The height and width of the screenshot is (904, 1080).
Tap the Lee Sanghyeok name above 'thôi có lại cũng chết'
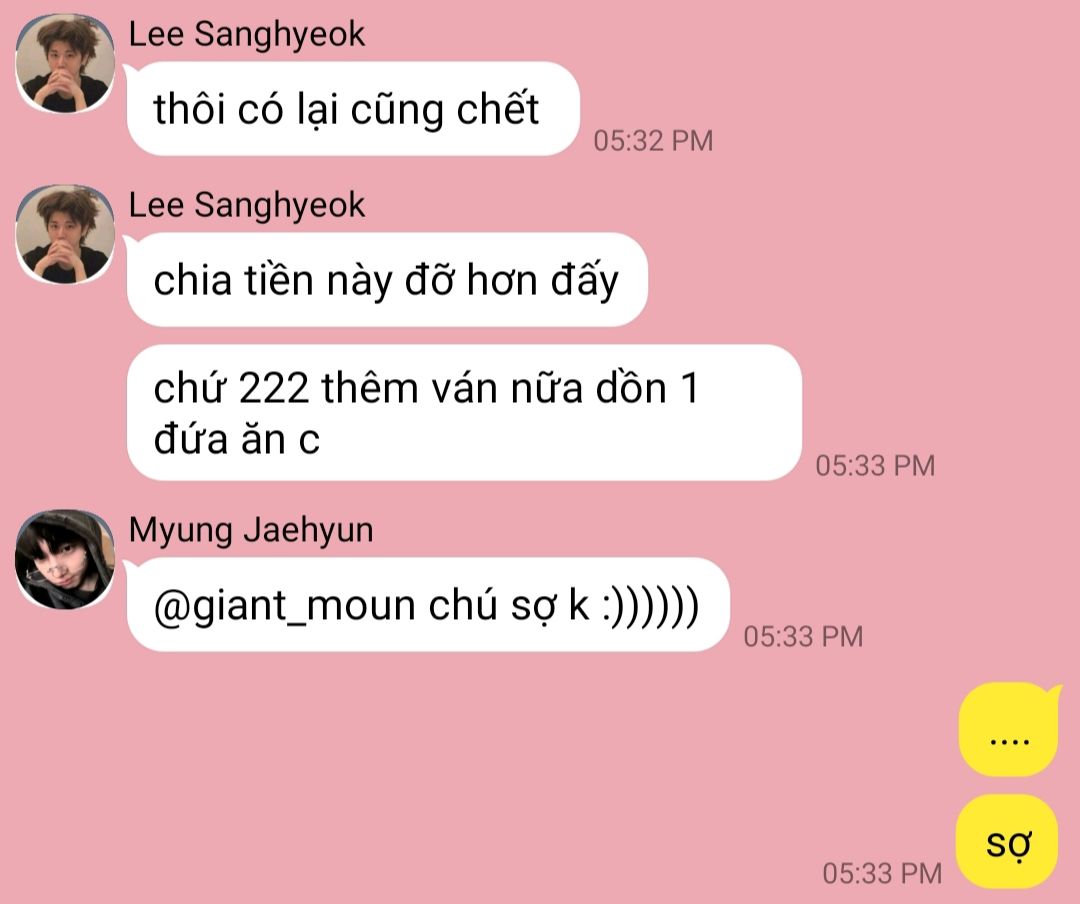click(x=247, y=34)
